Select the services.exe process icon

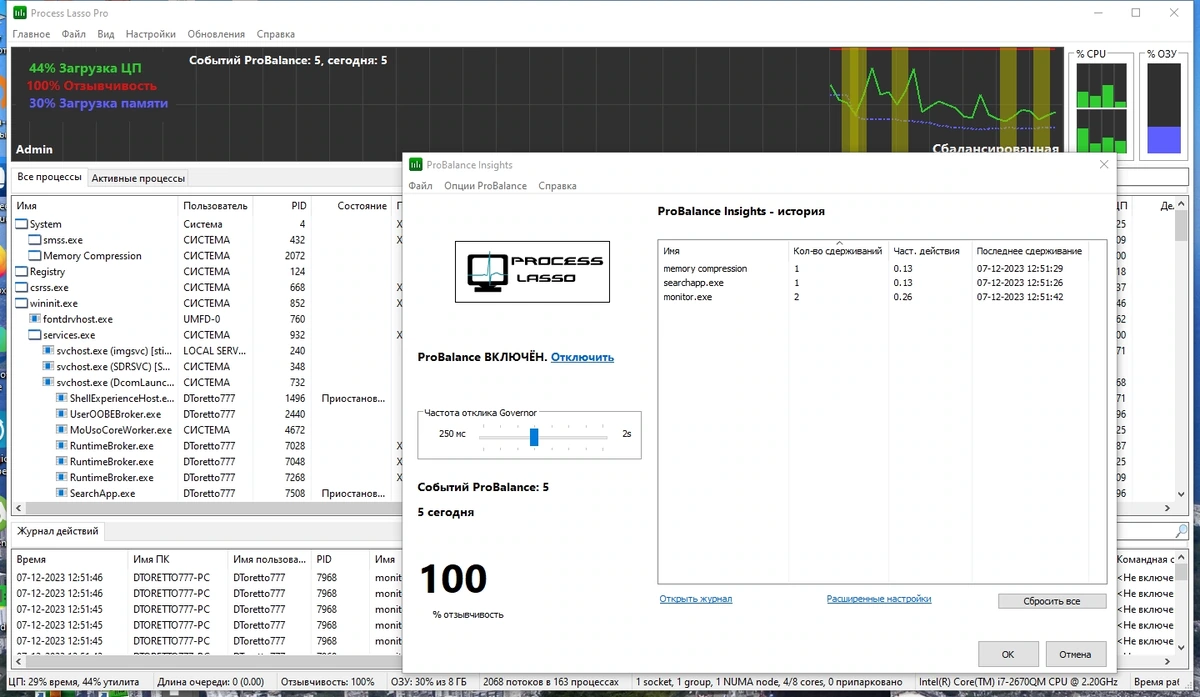tap(35, 335)
